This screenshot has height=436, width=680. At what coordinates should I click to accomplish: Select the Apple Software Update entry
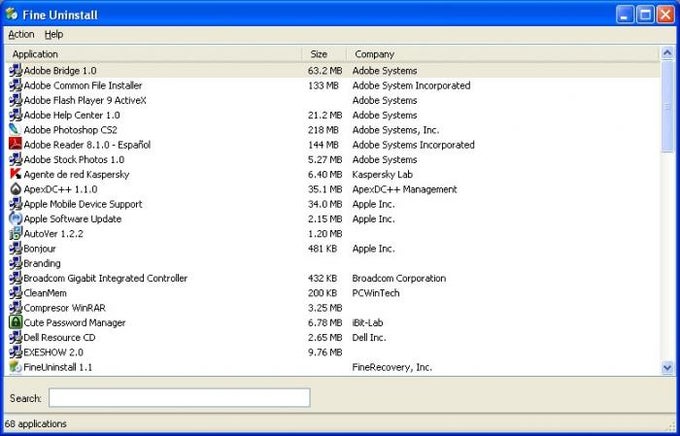pyautogui.click(x=72, y=219)
